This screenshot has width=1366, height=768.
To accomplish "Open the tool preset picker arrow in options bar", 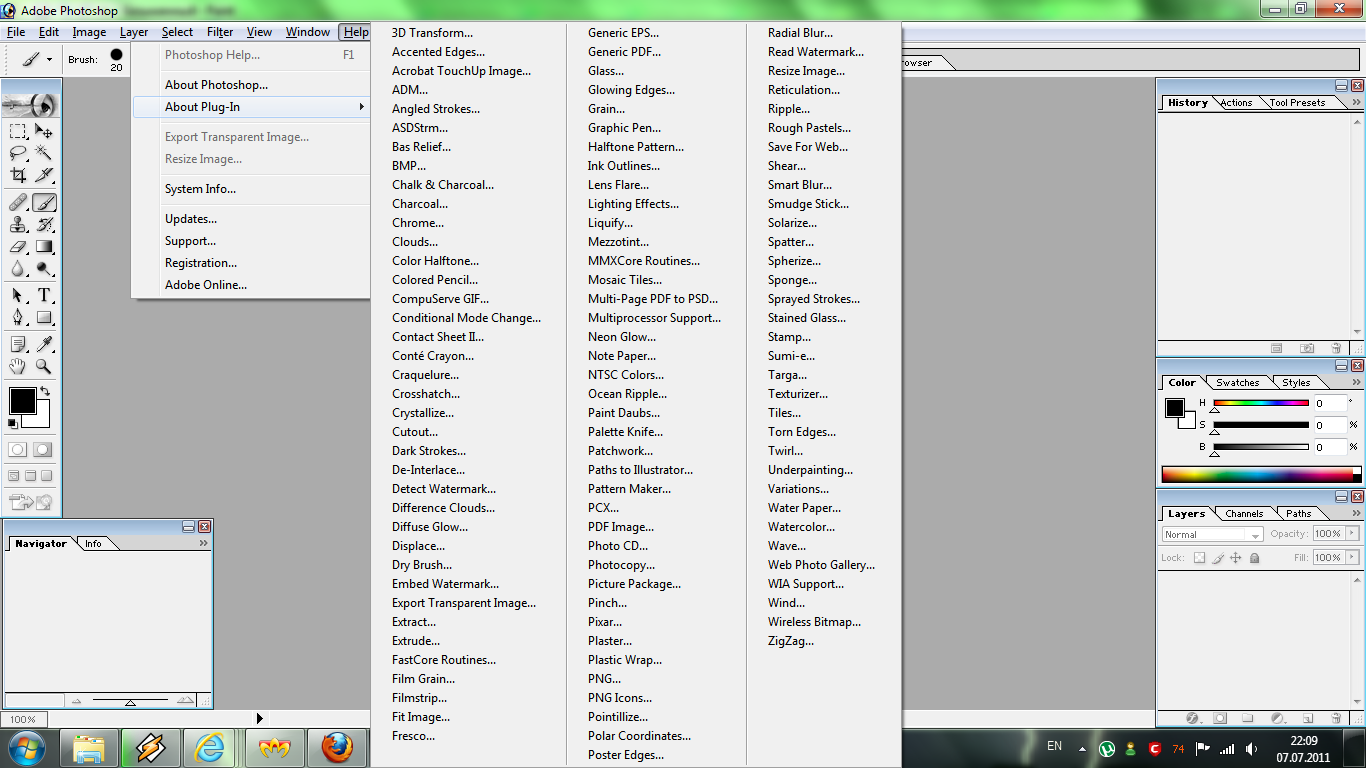I will click(x=49, y=60).
